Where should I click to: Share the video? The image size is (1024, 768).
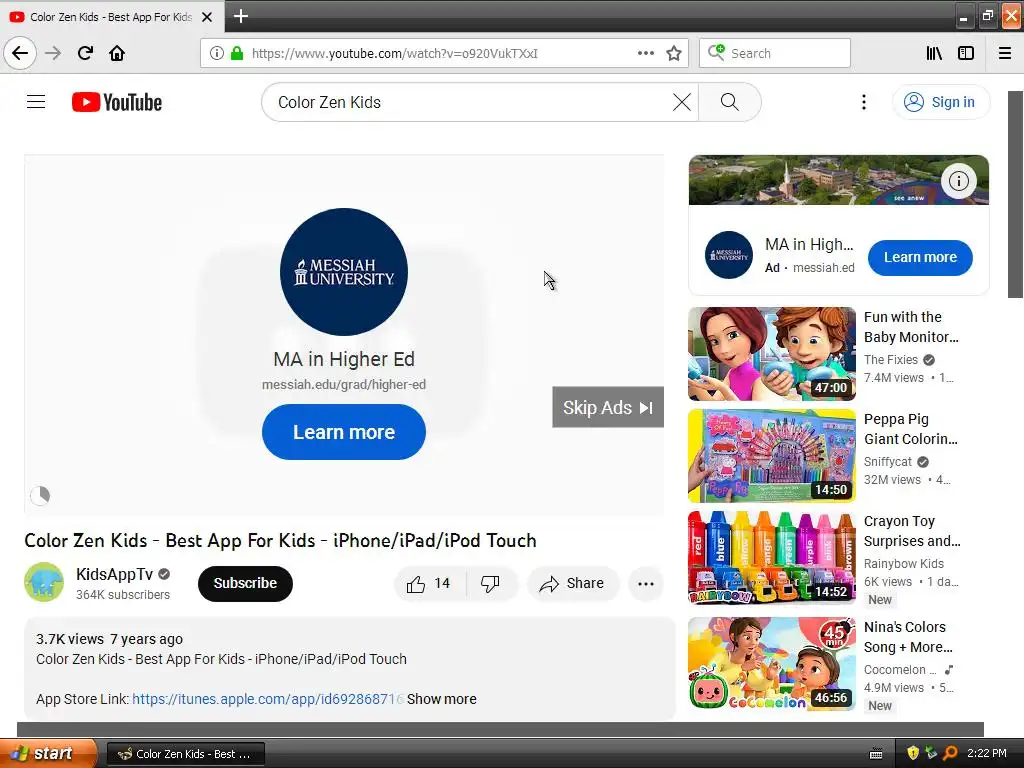[x=572, y=584]
